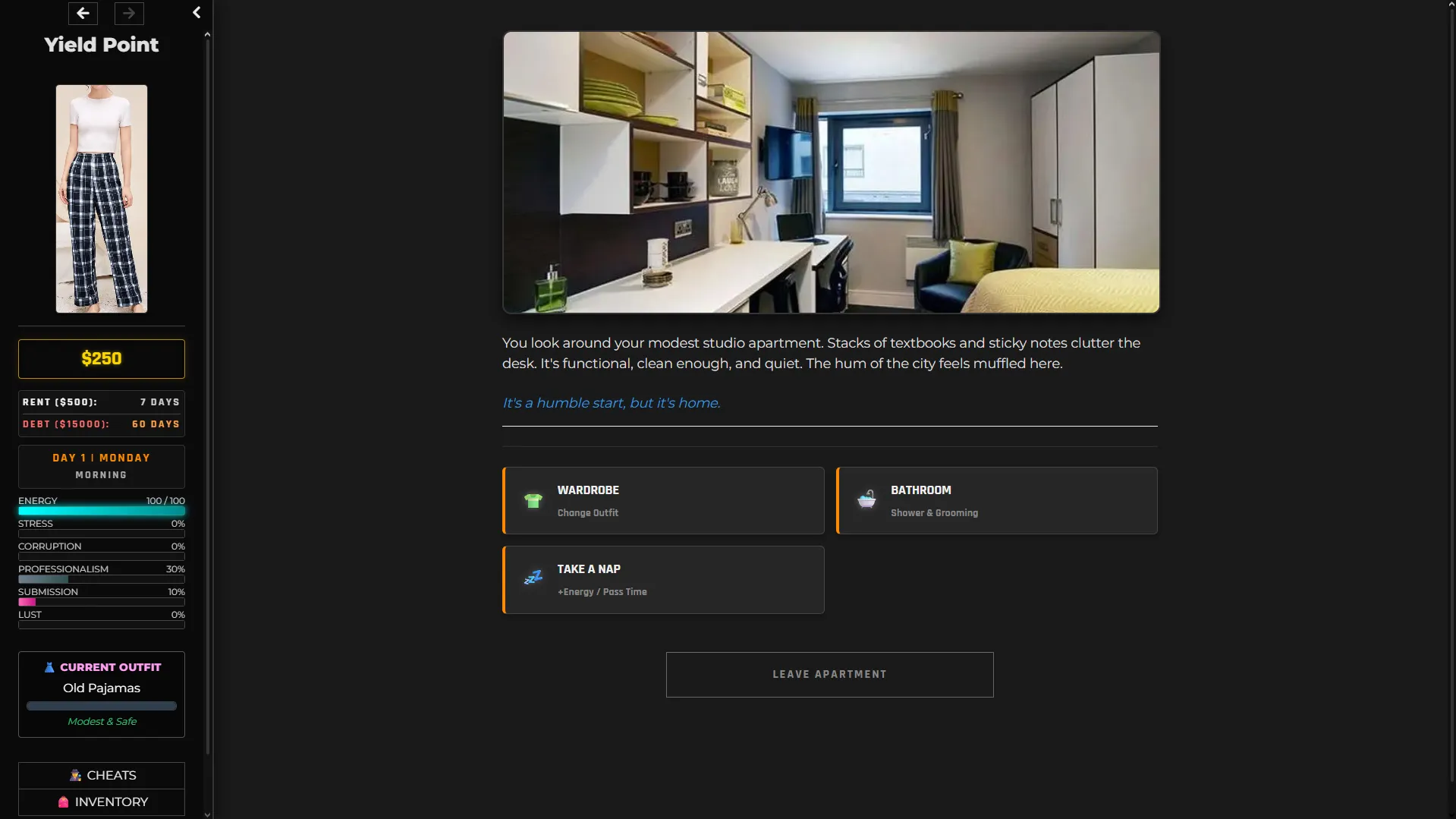Click the forward arrow history button
This screenshot has height=819, width=1456.
(129, 13)
